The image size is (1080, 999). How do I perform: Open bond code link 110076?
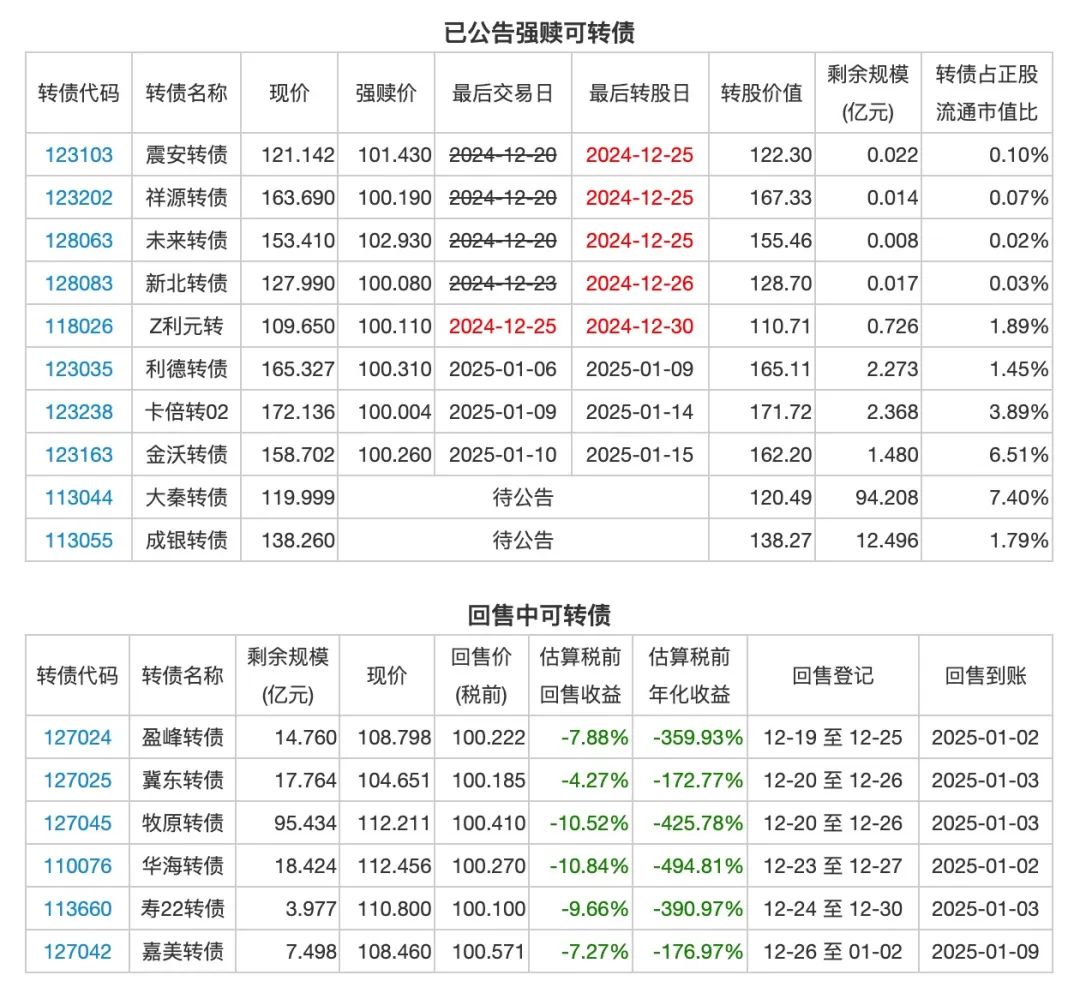(x=77, y=866)
